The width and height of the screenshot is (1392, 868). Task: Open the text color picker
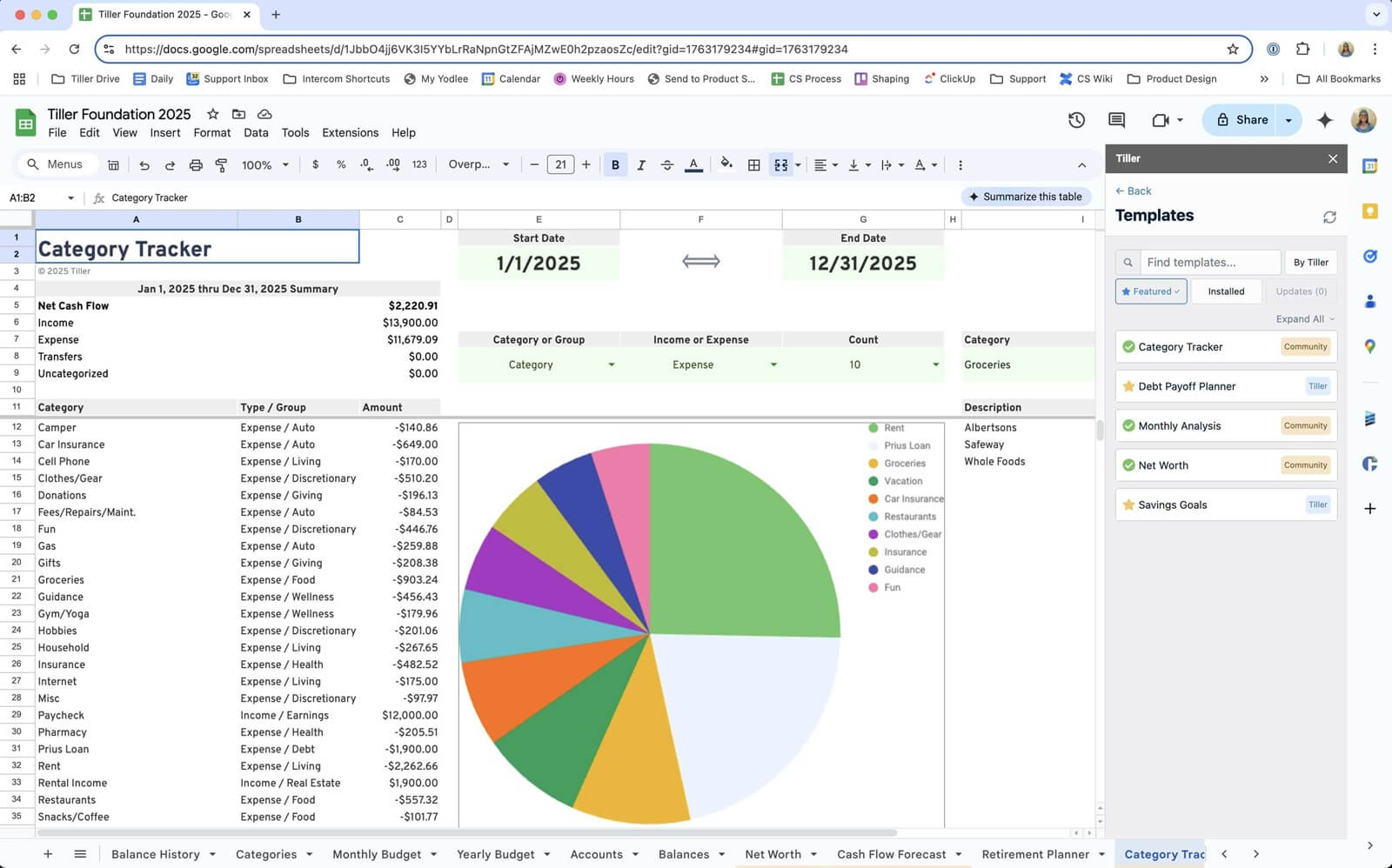[693, 164]
